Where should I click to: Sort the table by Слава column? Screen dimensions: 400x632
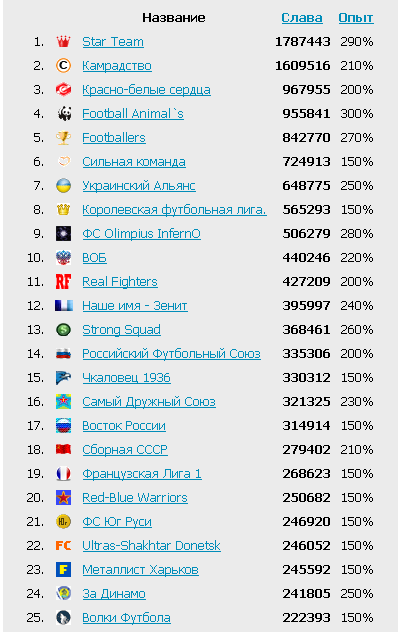302,18
